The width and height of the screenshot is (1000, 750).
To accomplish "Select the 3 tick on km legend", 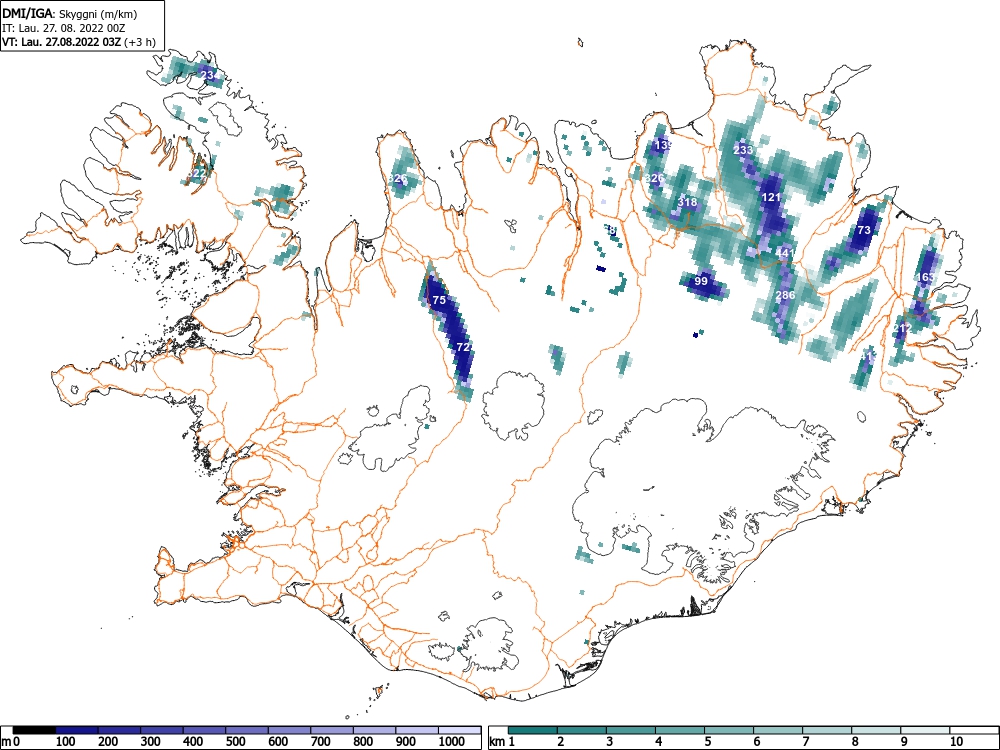I will (x=610, y=741).
